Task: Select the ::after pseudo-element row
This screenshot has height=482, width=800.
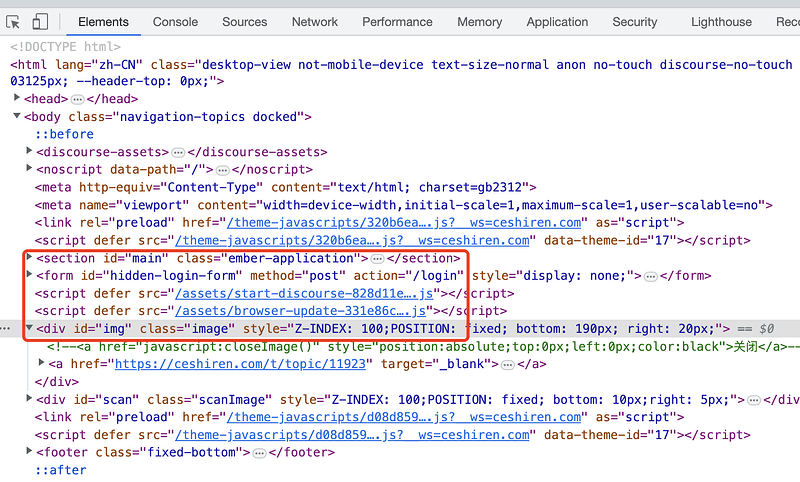Action: pyautogui.click(x=61, y=470)
